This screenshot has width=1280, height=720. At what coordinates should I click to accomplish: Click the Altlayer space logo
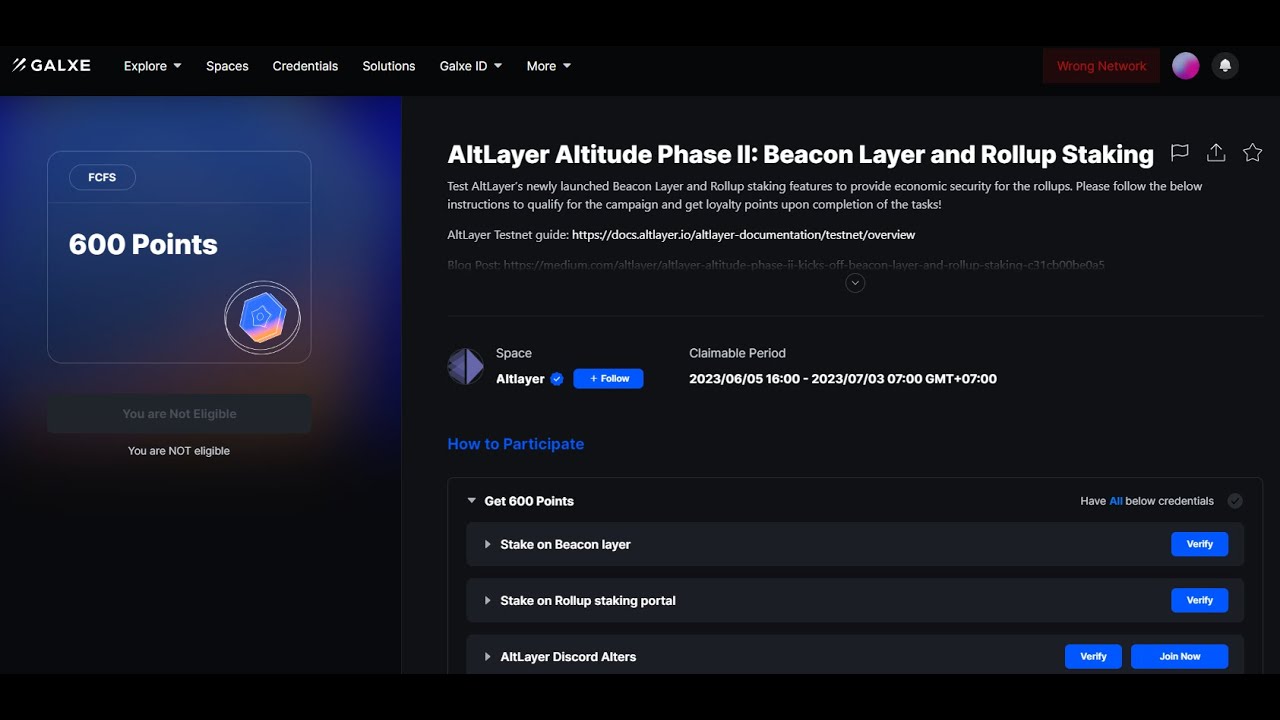[465, 367]
